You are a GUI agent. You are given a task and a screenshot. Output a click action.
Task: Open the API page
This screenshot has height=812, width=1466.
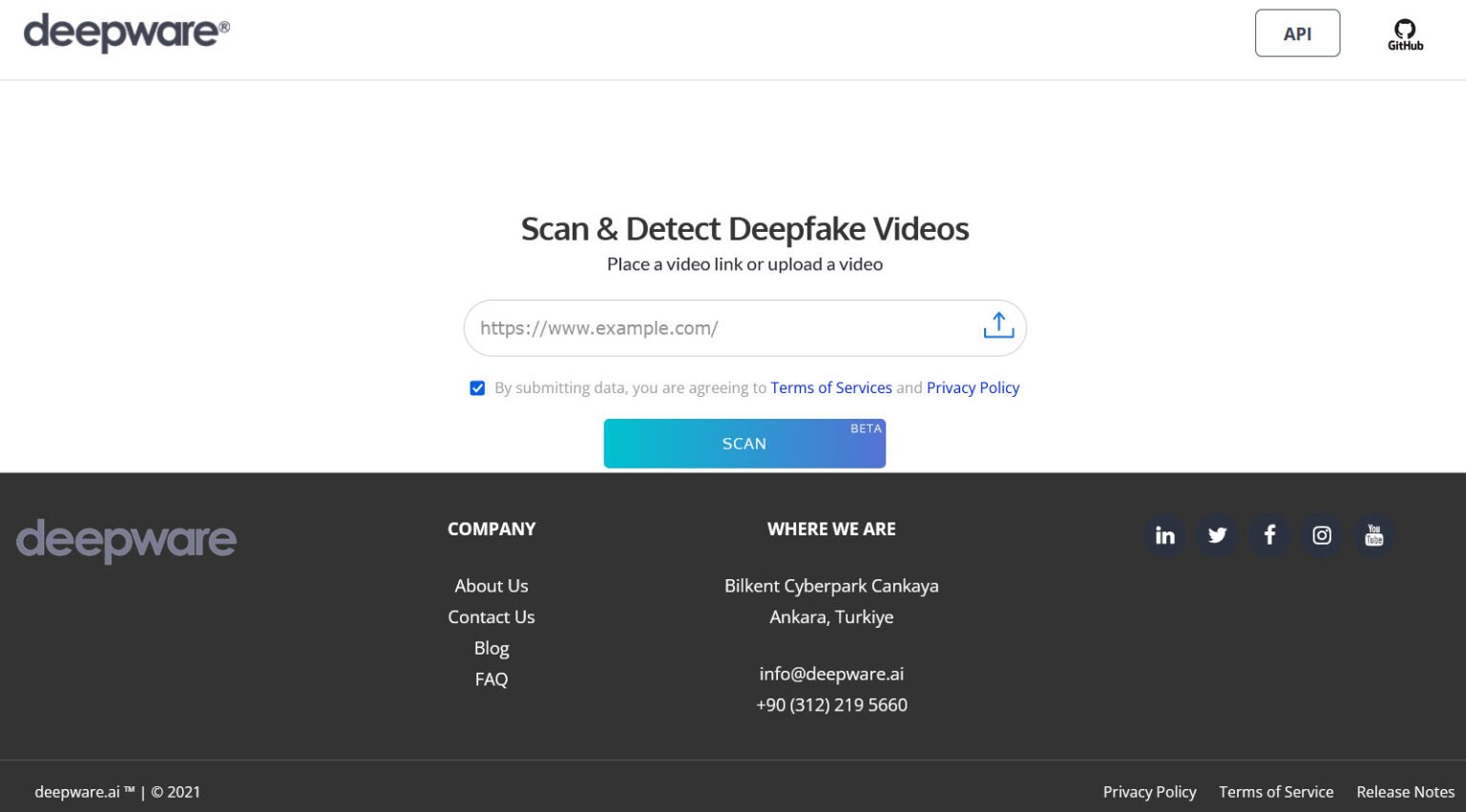tap(1297, 32)
